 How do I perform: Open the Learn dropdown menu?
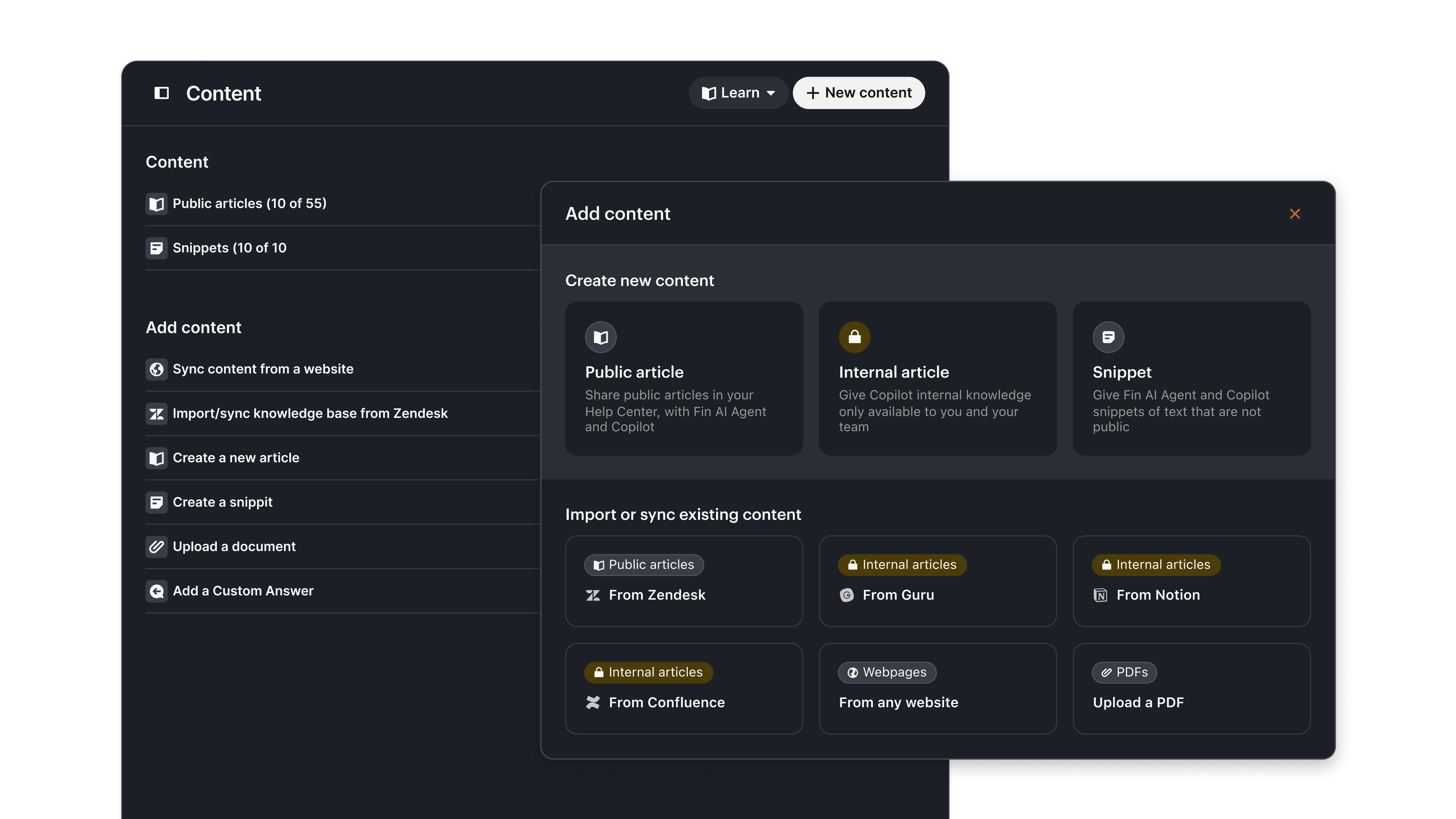[x=738, y=93]
